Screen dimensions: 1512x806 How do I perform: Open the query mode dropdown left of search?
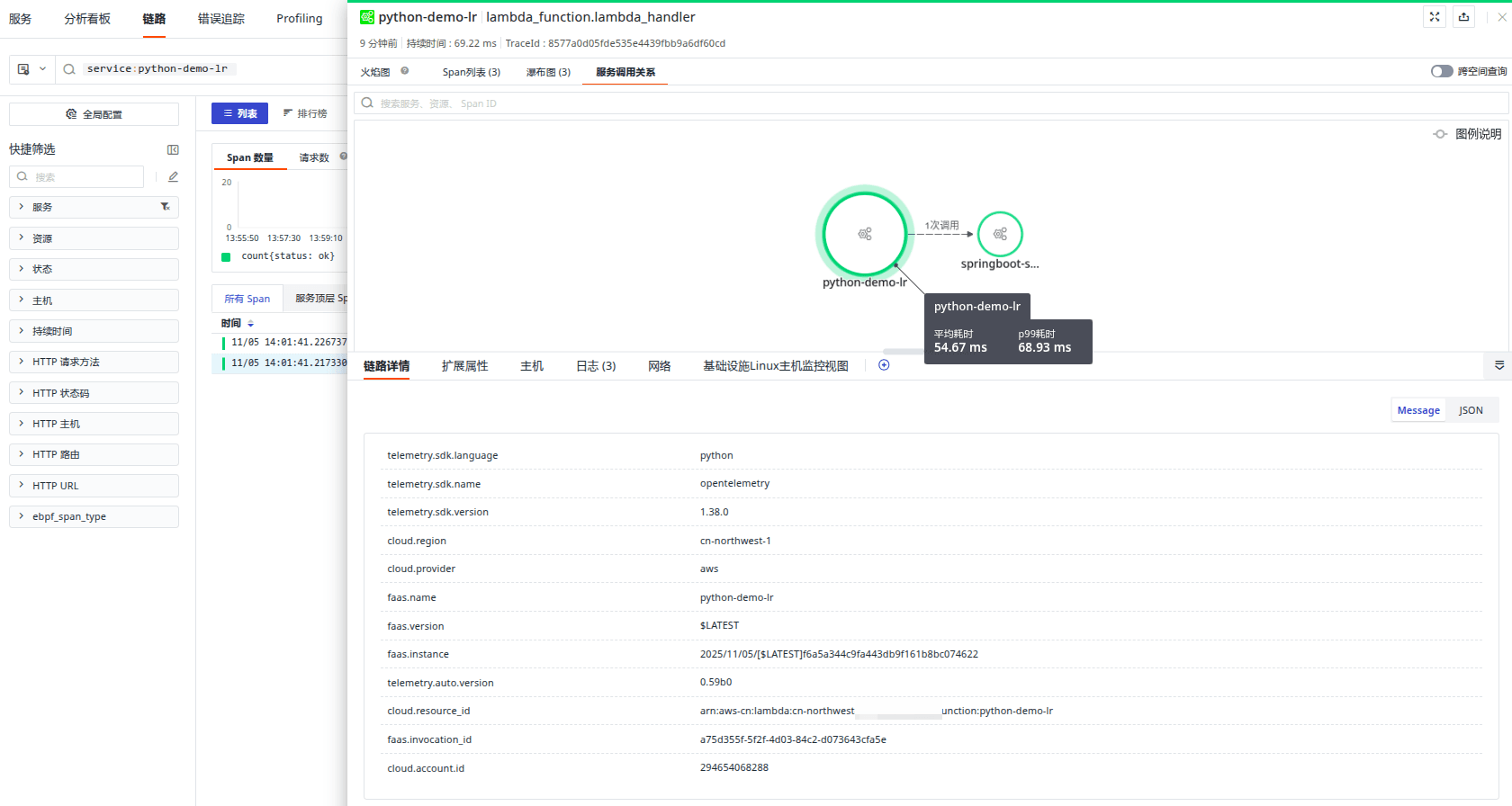[31, 69]
